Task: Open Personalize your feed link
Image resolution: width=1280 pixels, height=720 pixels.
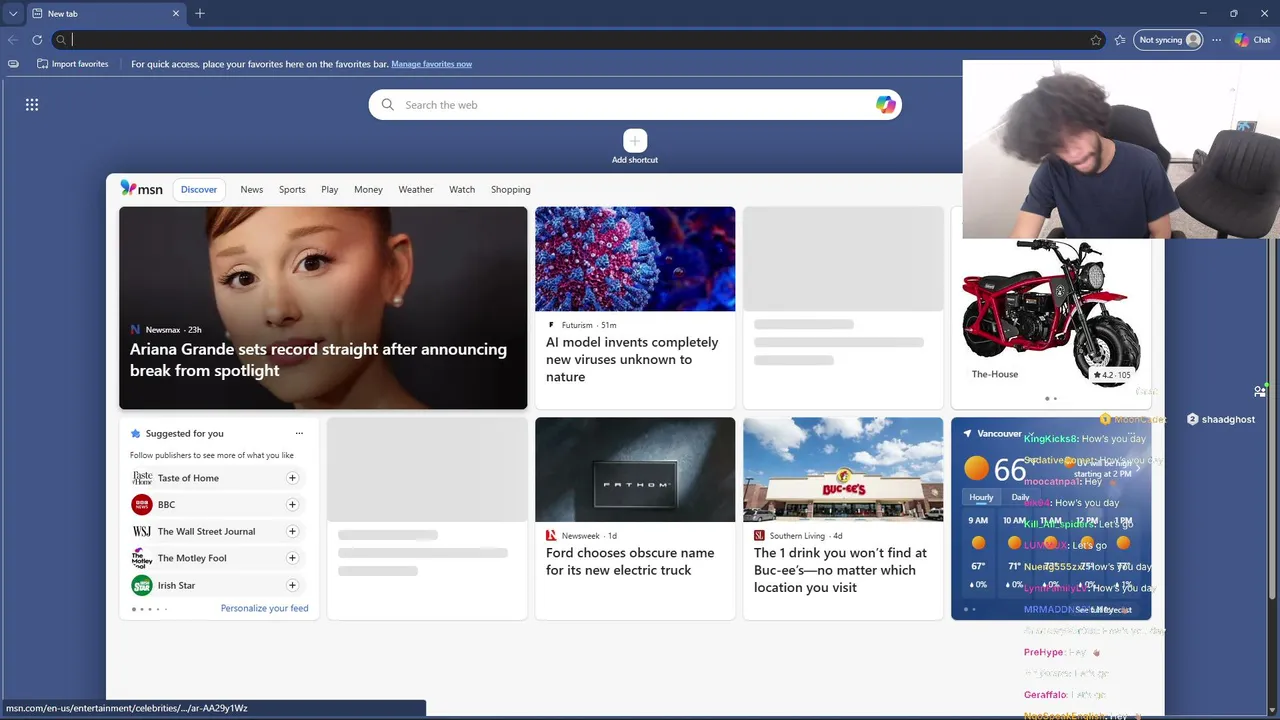Action: pos(264,608)
